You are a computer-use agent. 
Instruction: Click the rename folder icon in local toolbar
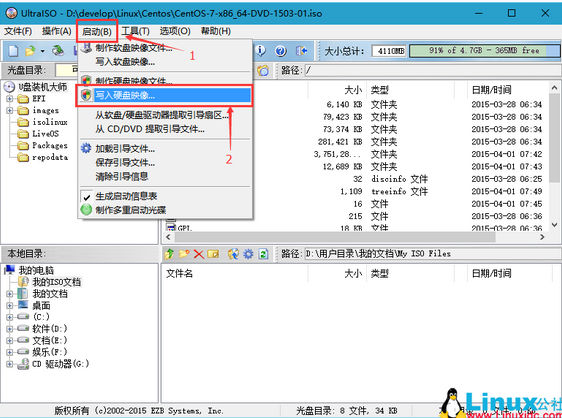pyautogui.click(x=213, y=254)
